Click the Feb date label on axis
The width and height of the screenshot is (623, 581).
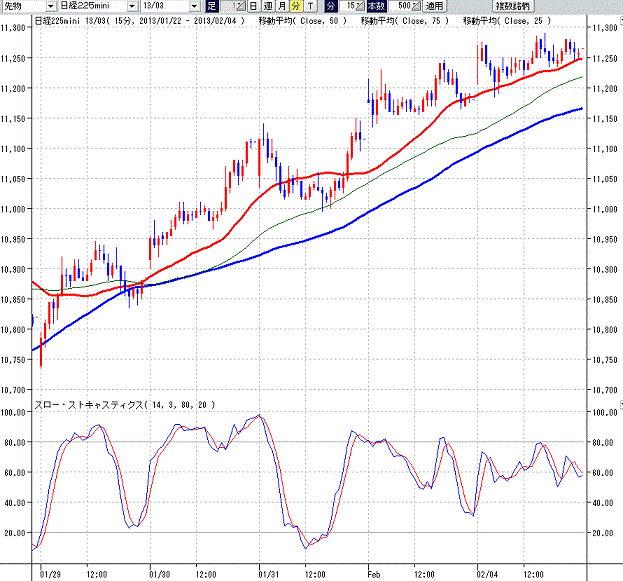coord(374,574)
